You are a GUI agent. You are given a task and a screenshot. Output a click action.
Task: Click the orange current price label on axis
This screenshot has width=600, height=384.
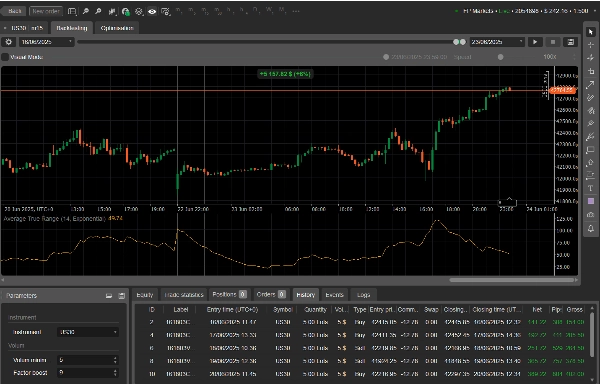(x=562, y=90)
